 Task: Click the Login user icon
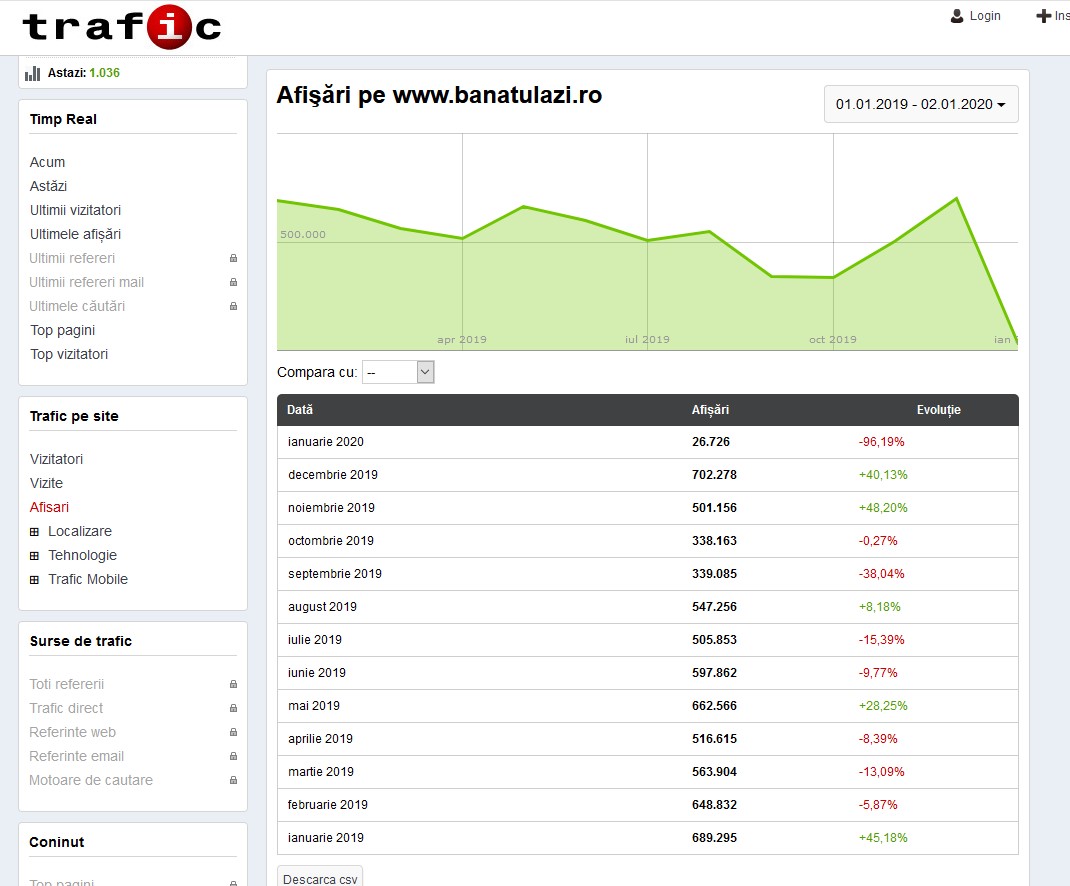[x=957, y=16]
